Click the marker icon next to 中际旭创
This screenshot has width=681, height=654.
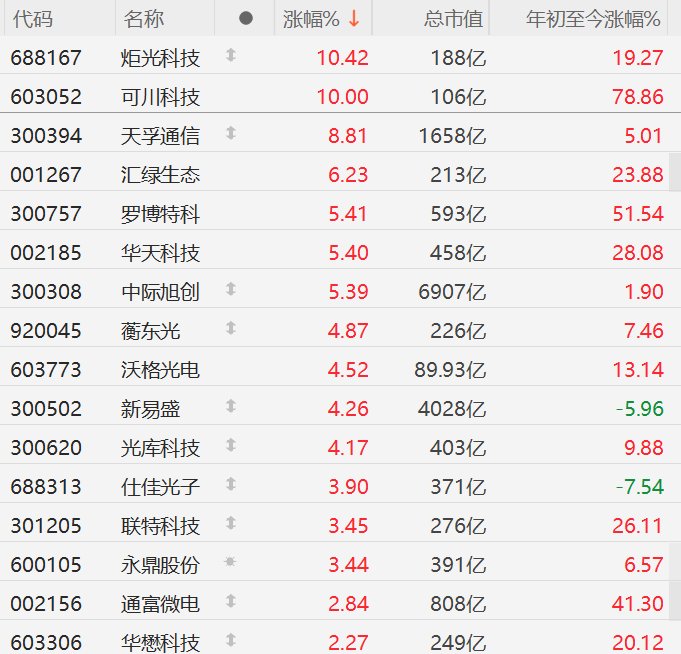tap(231, 289)
